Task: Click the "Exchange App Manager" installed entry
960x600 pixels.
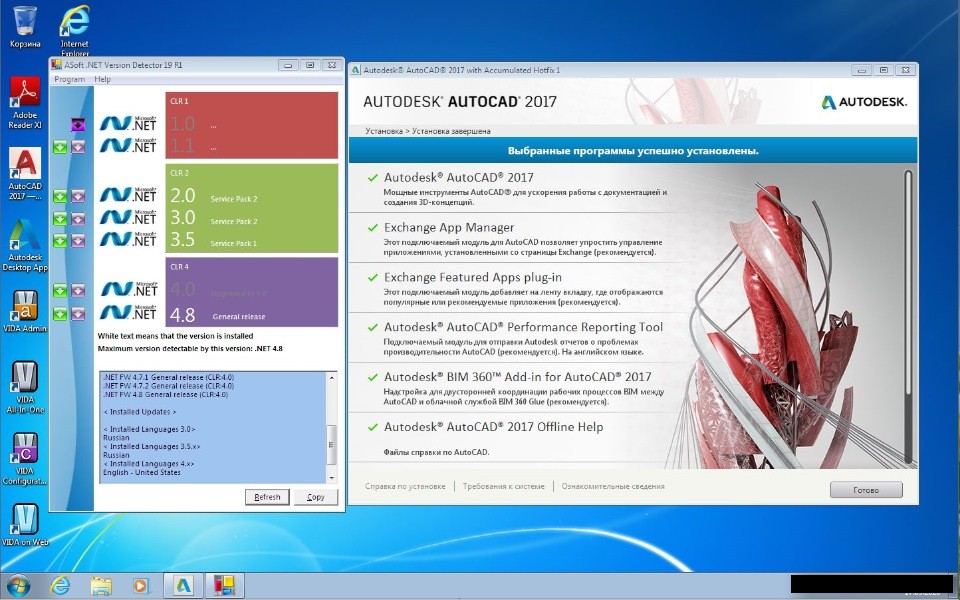Action: [x=449, y=227]
